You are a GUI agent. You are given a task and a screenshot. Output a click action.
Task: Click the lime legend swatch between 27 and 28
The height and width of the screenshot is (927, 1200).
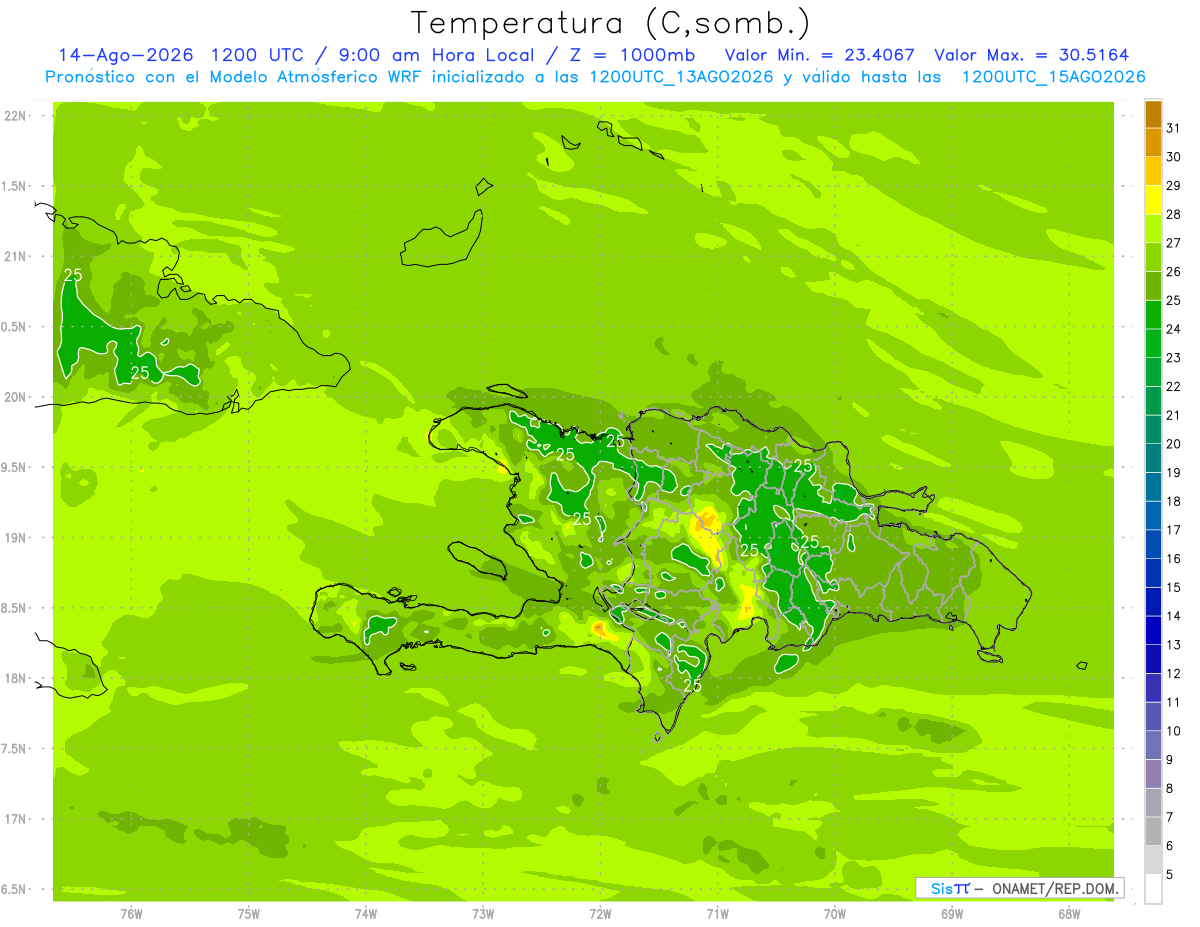[1153, 228]
